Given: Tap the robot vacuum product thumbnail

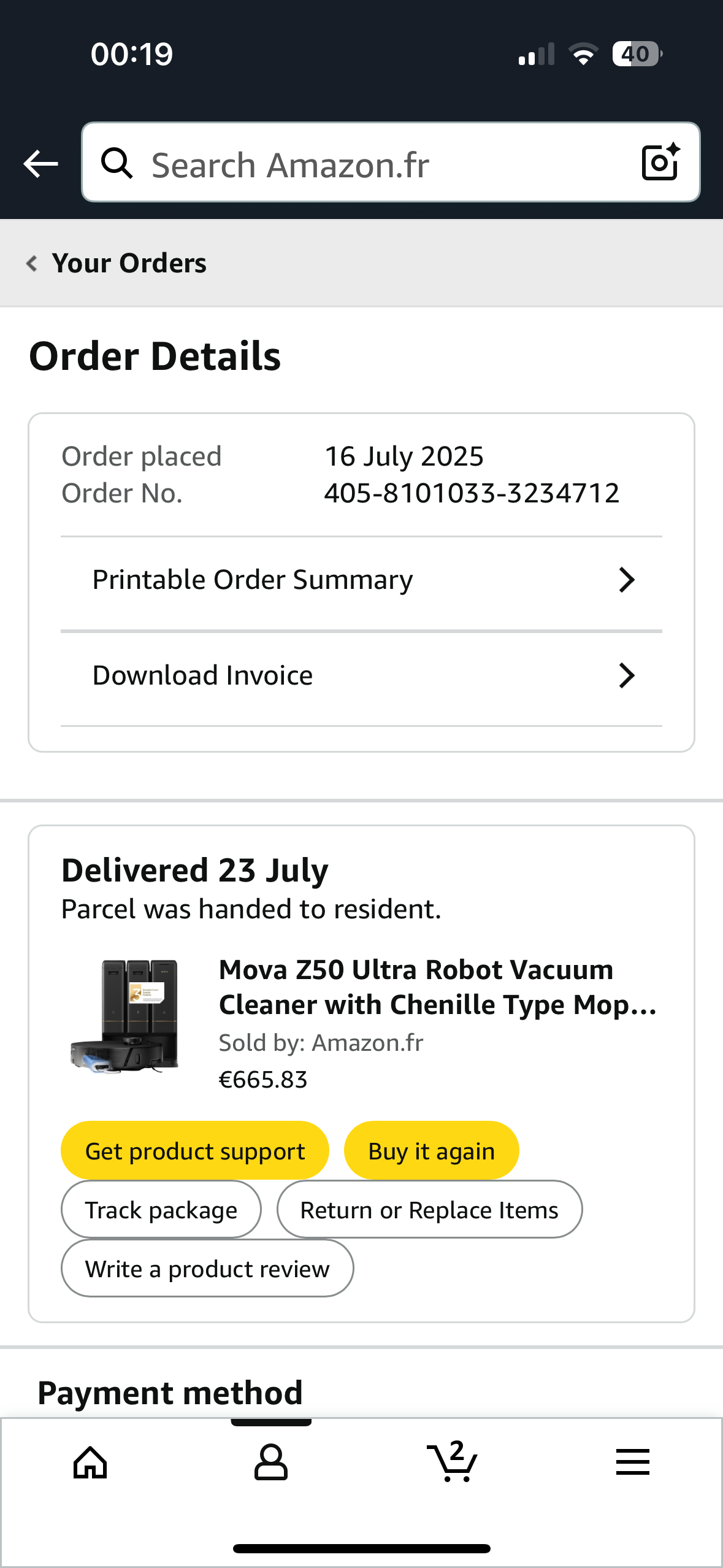Looking at the screenshot, I should [x=125, y=1016].
